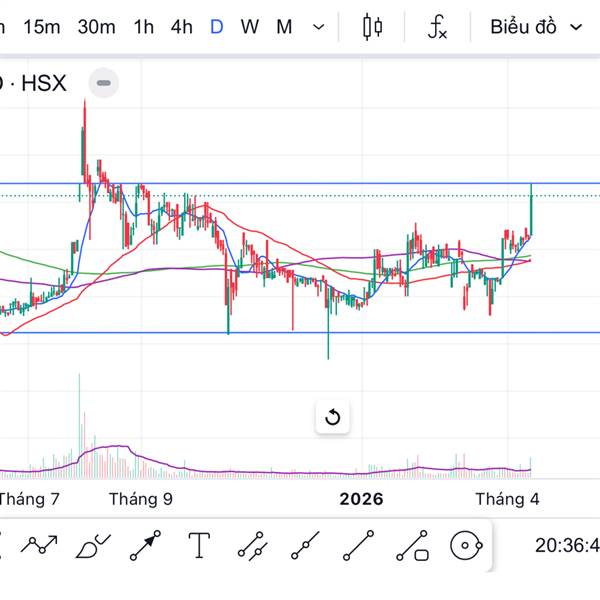The height and width of the screenshot is (600, 600).
Task: Select the parallel channel tool
Action: 251,546
